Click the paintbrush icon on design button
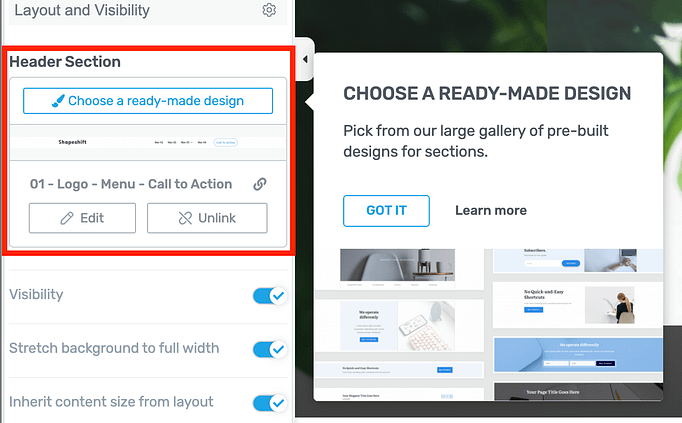The height and width of the screenshot is (423, 682). 58,101
